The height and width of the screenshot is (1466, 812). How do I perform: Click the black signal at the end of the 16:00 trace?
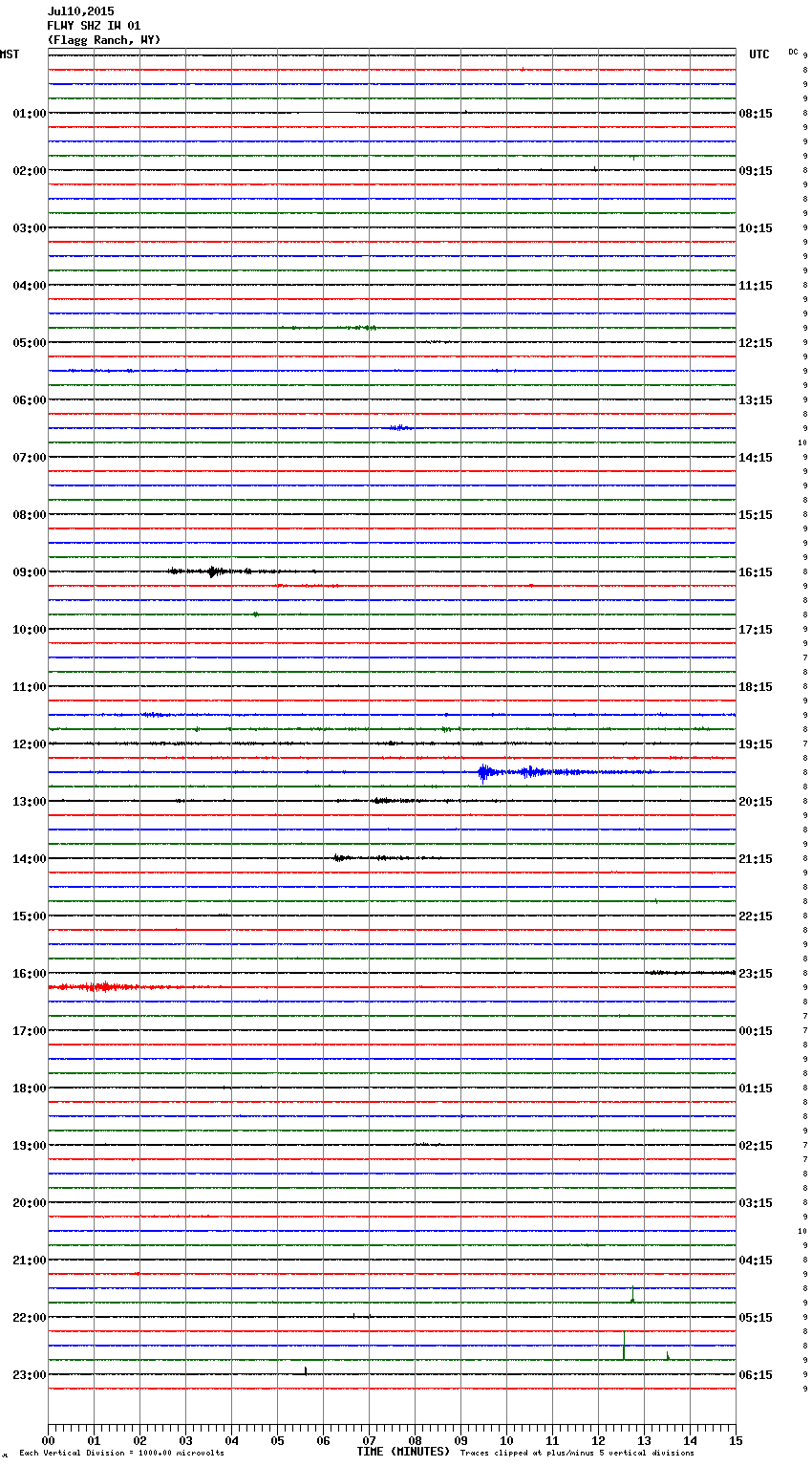[x=692, y=973]
